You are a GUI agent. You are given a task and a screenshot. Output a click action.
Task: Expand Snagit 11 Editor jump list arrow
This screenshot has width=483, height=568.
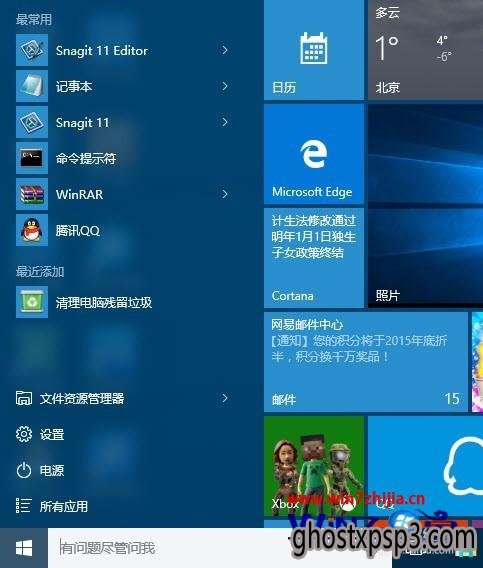click(x=225, y=50)
